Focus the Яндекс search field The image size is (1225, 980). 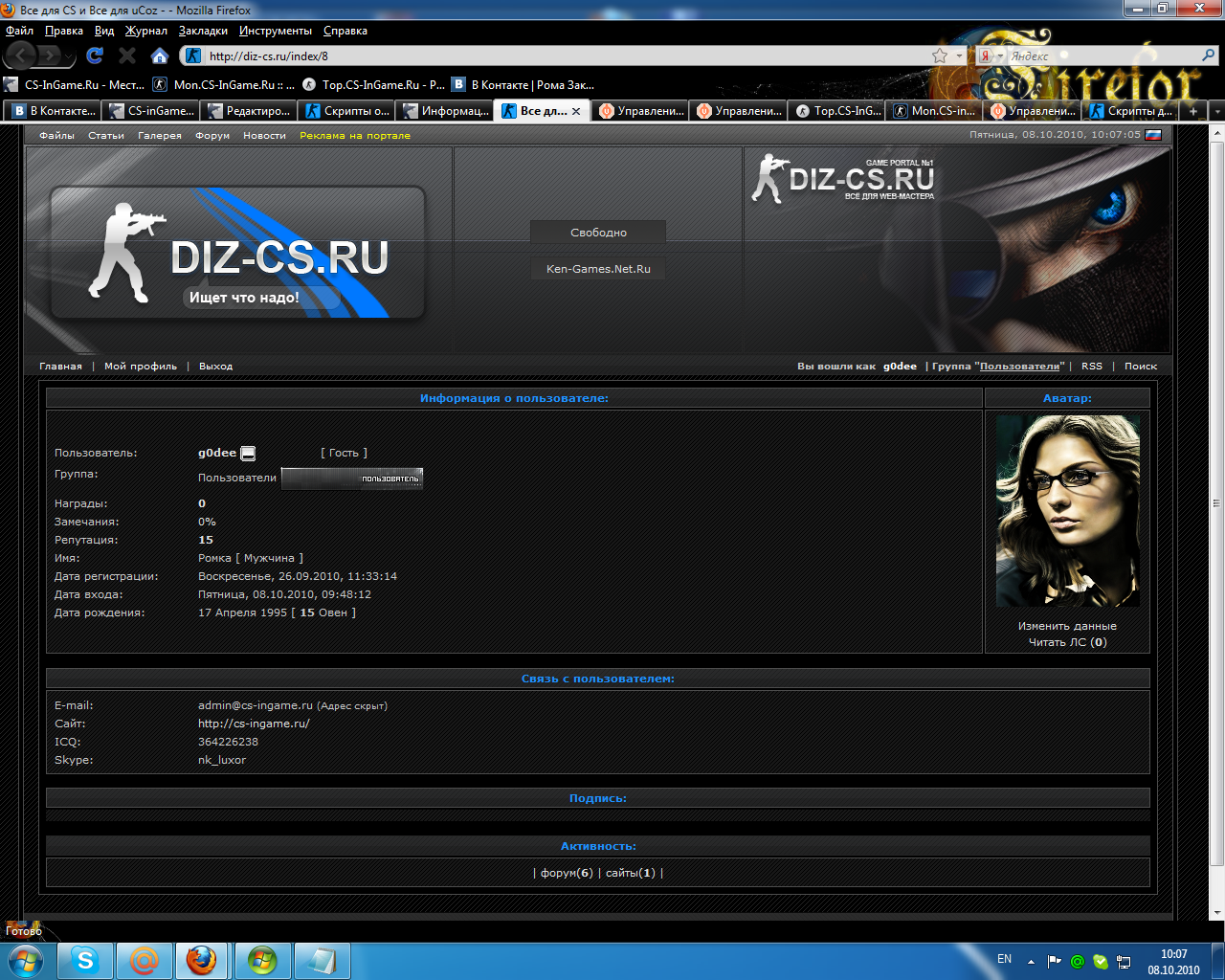pyautogui.click(x=1101, y=56)
